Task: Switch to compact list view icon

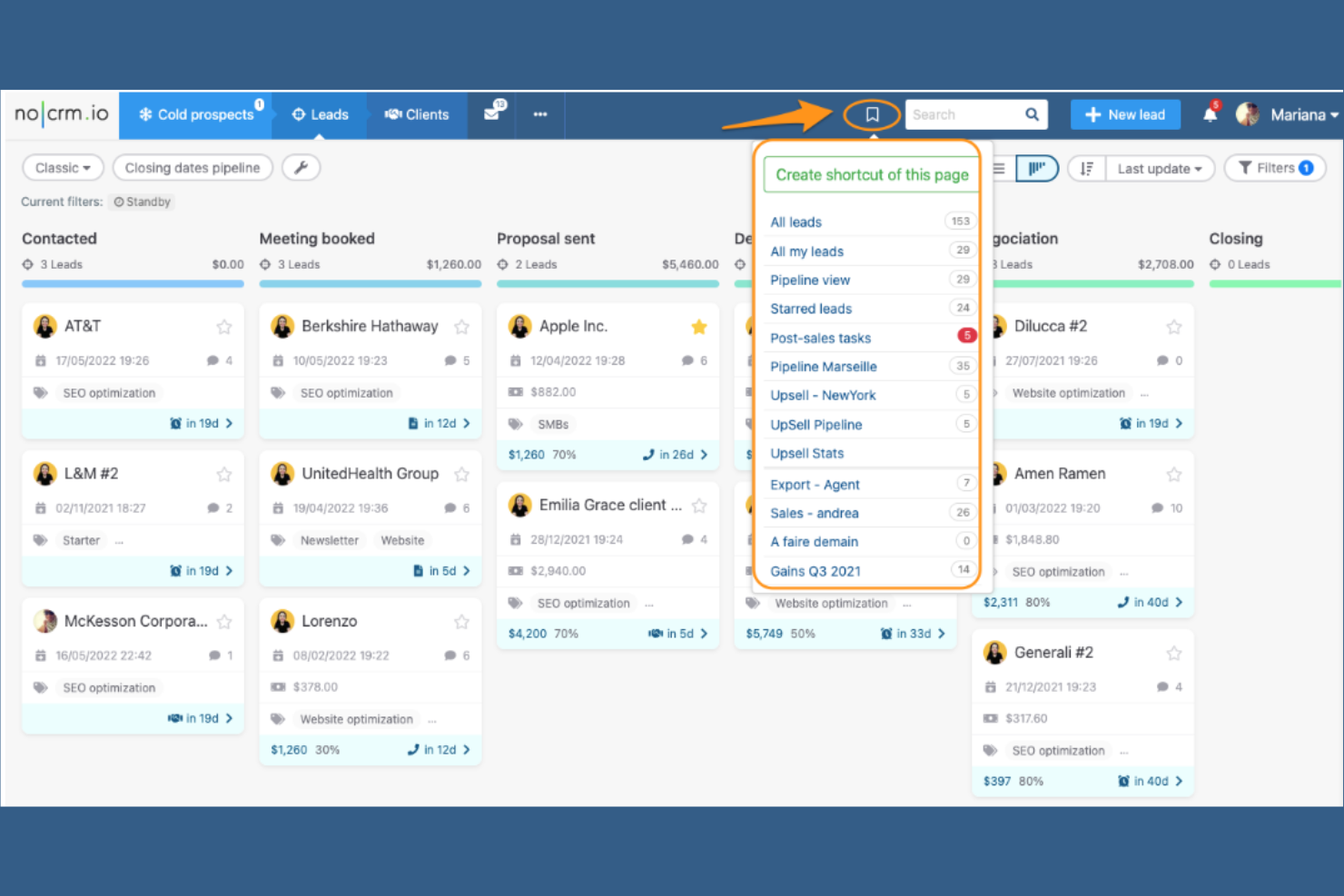Action: click(x=999, y=168)
